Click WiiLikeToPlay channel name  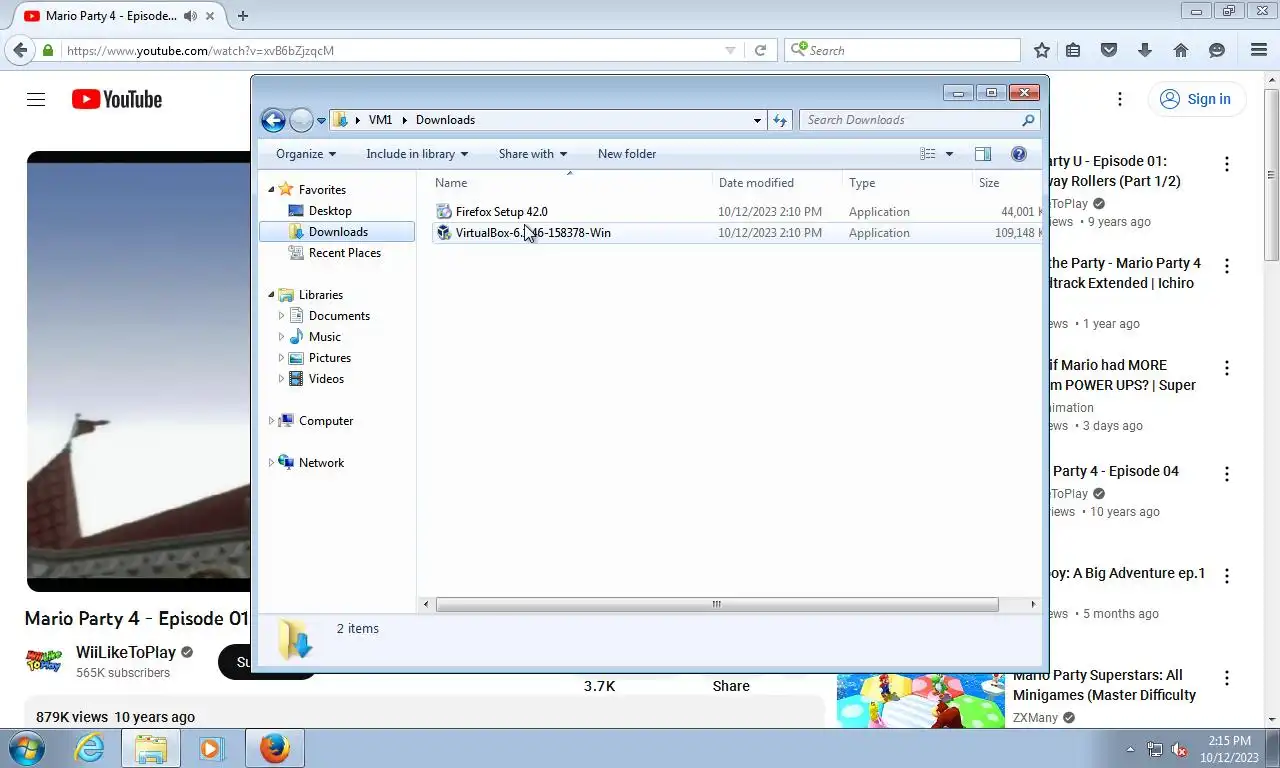(x=126, y=652)
